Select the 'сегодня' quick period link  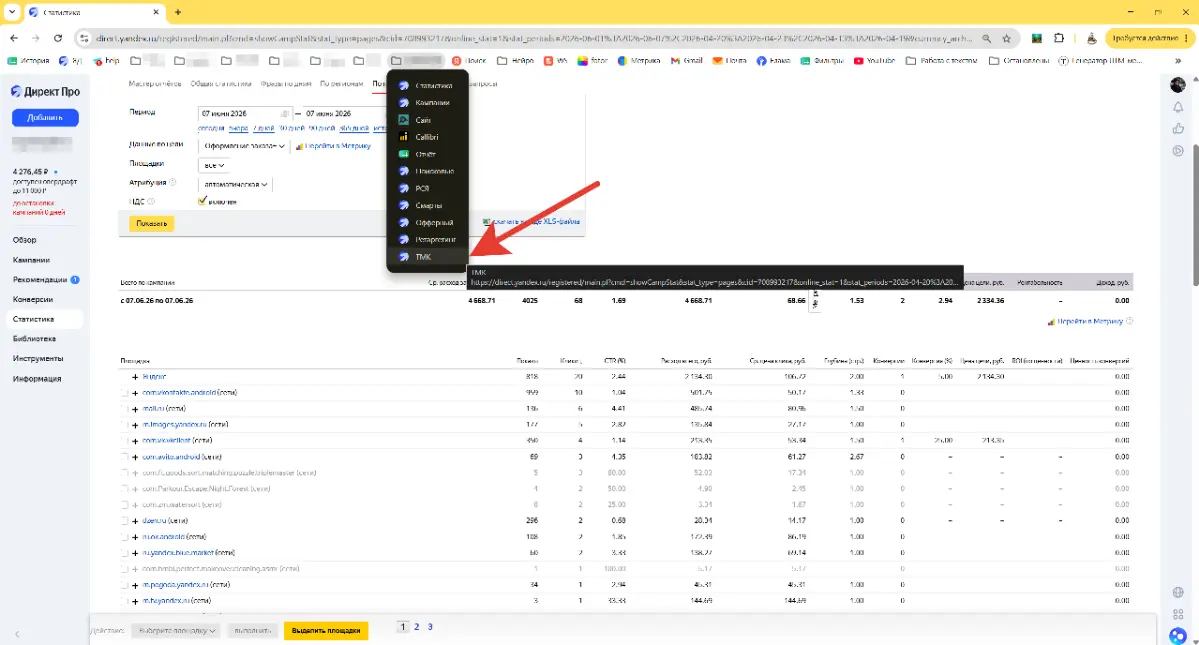click(211, 128)
